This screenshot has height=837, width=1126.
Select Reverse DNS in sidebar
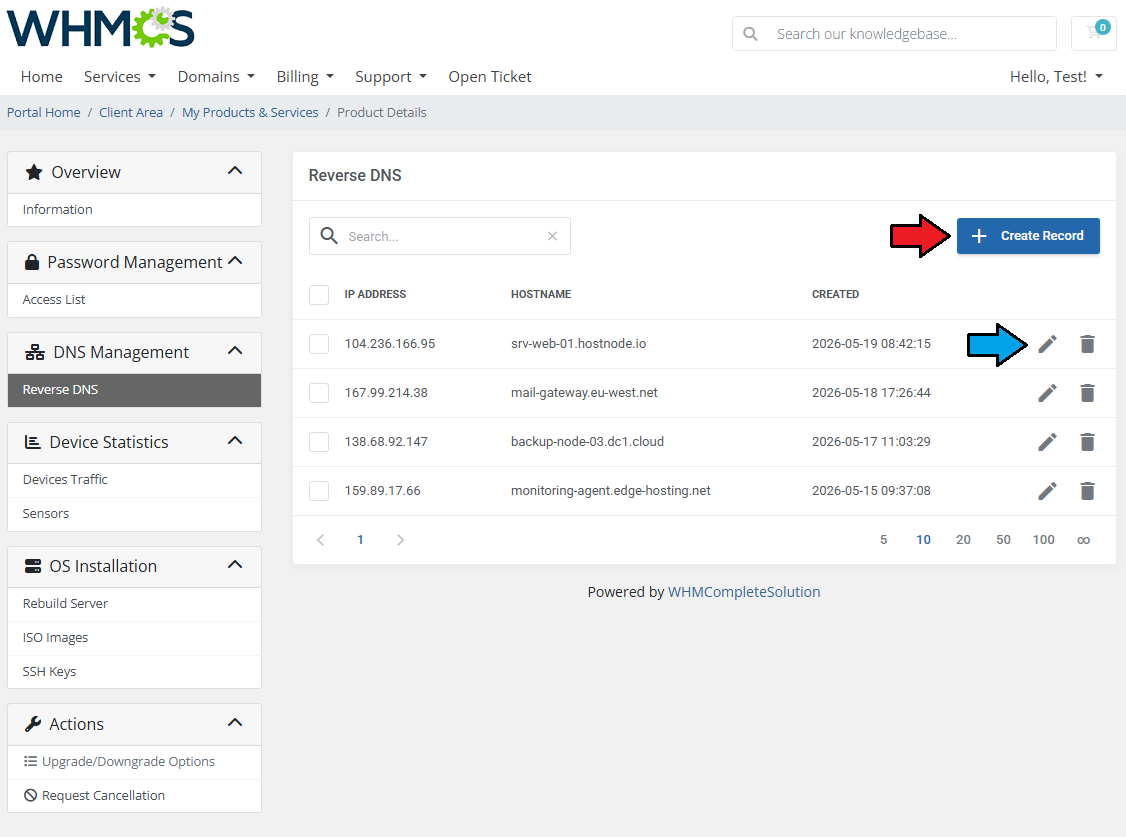point(134,390)
